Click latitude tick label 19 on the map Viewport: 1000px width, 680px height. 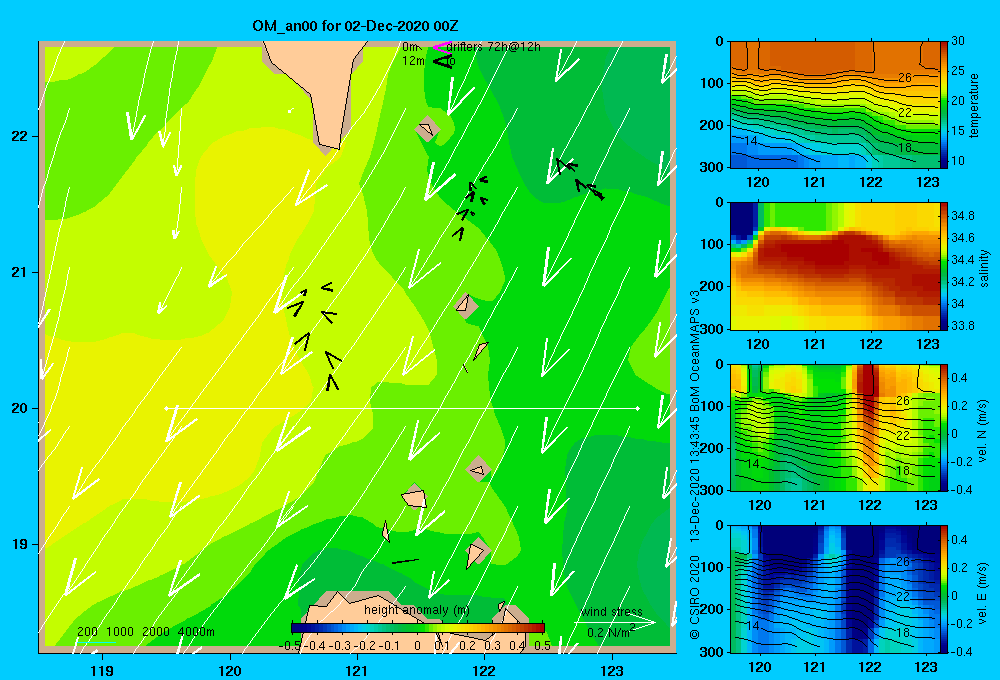point(20,544)
